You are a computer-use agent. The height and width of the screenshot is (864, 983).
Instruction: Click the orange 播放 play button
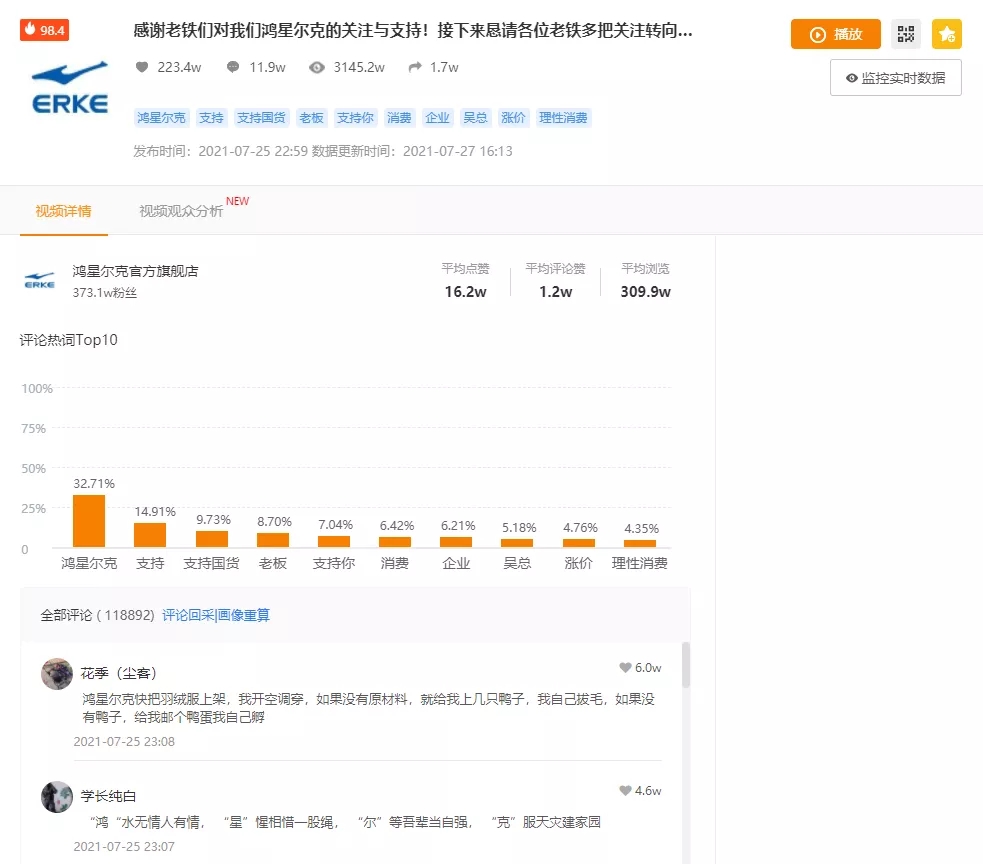pyautogui.click(x=835, y=34)
